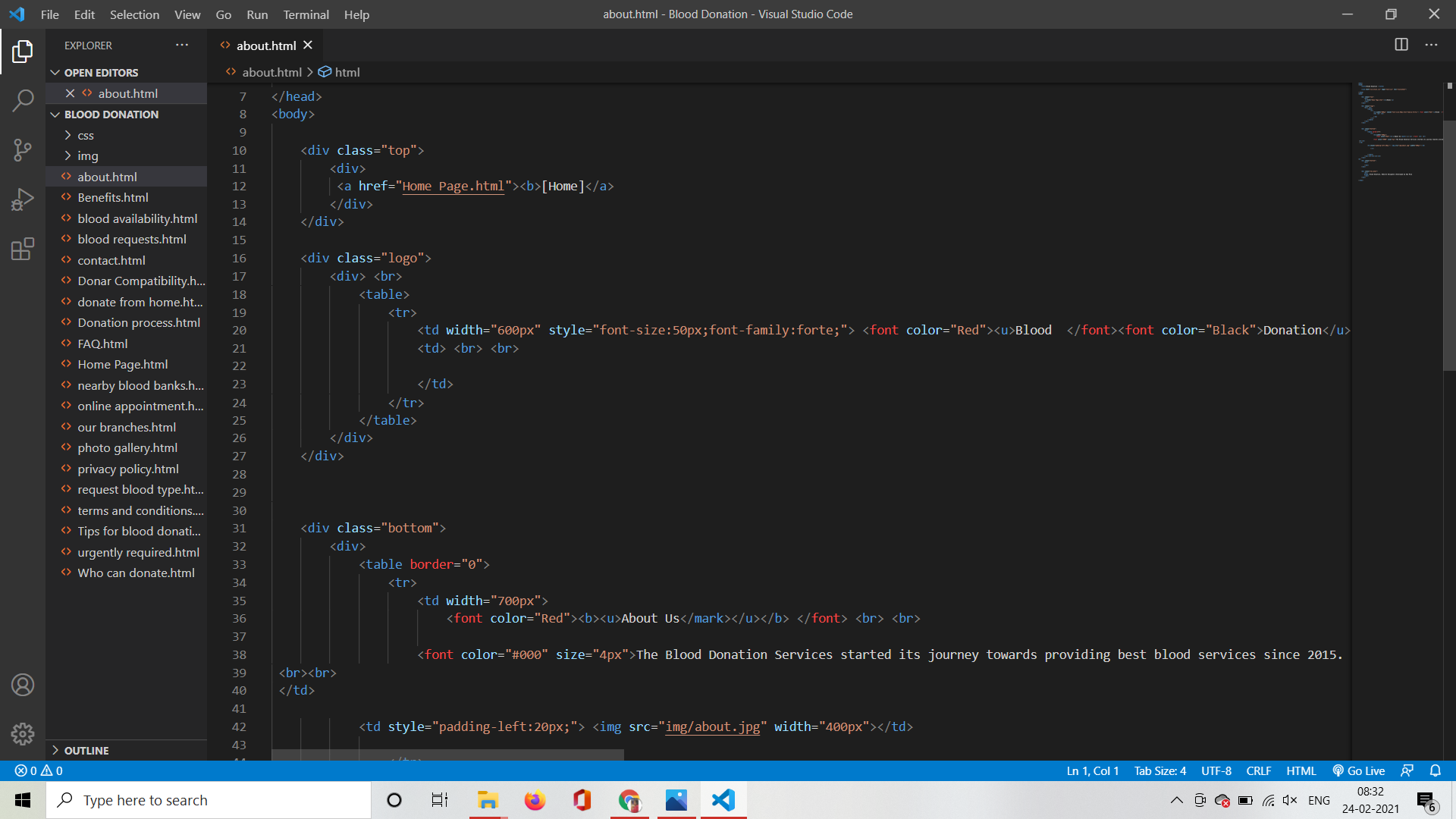Select Benefits.html in the explorer
The image size is (1456, 819).
pos(113,197)
